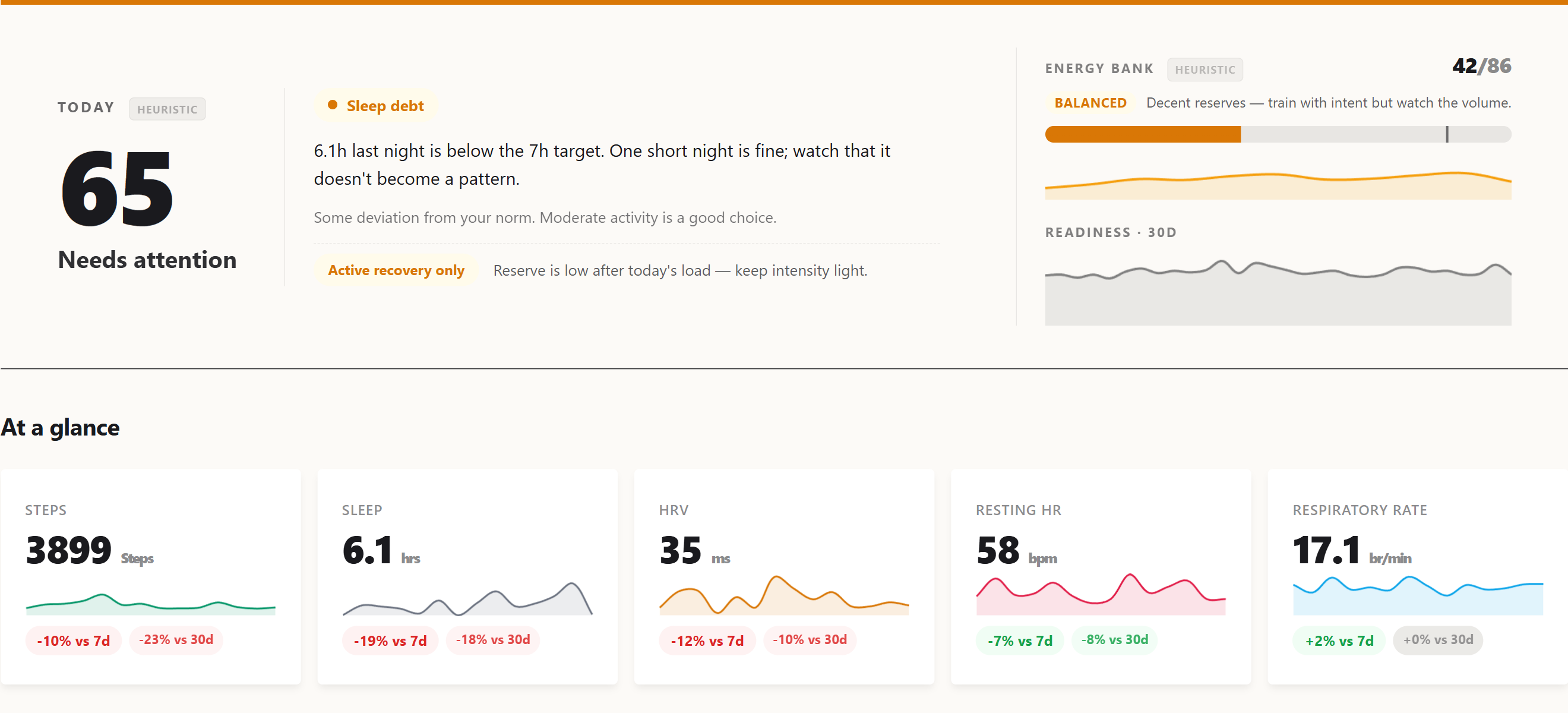1568x713 pixels.
Task: Click the ENERGY BANK heading
Action: 1099,68
